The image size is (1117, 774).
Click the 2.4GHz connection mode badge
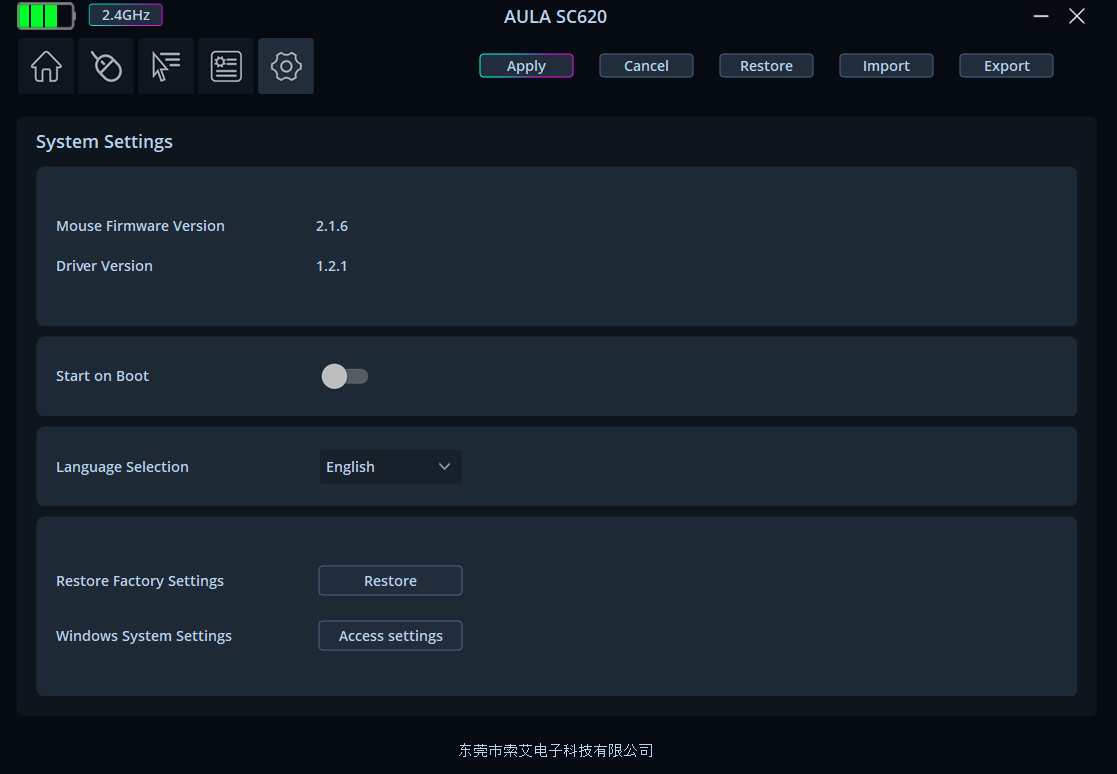125,15
